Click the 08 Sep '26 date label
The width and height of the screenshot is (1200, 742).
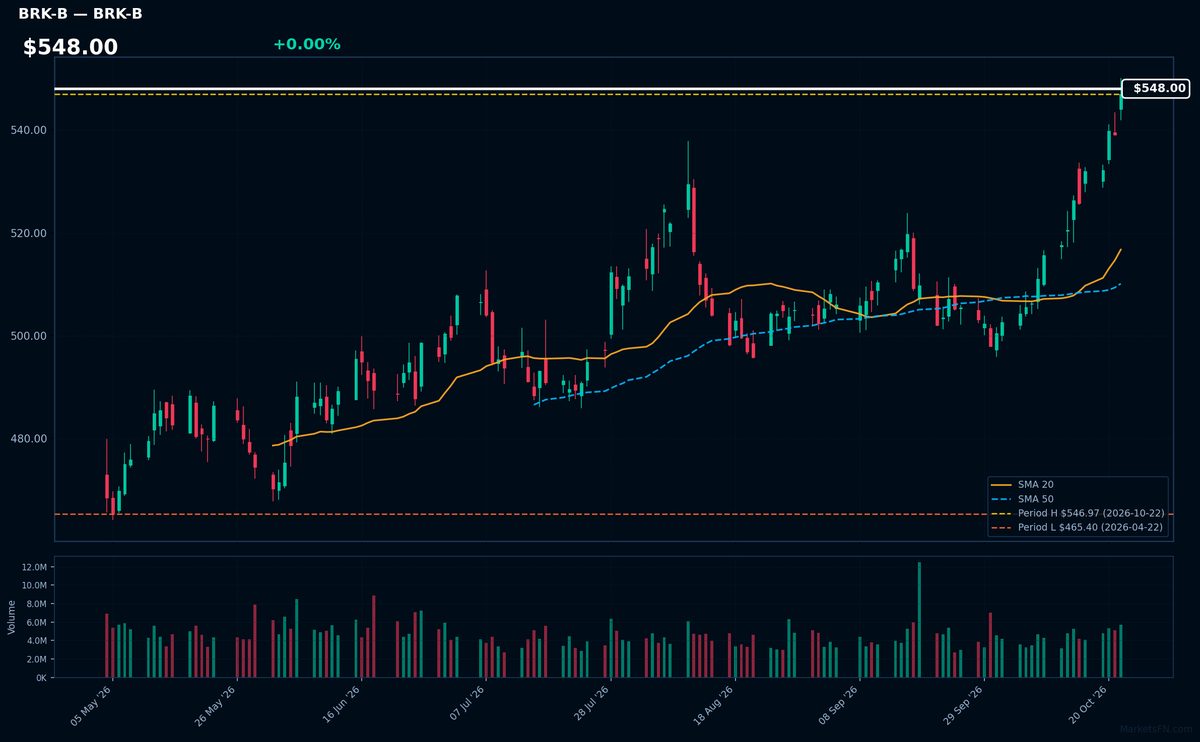pos(838,707)
